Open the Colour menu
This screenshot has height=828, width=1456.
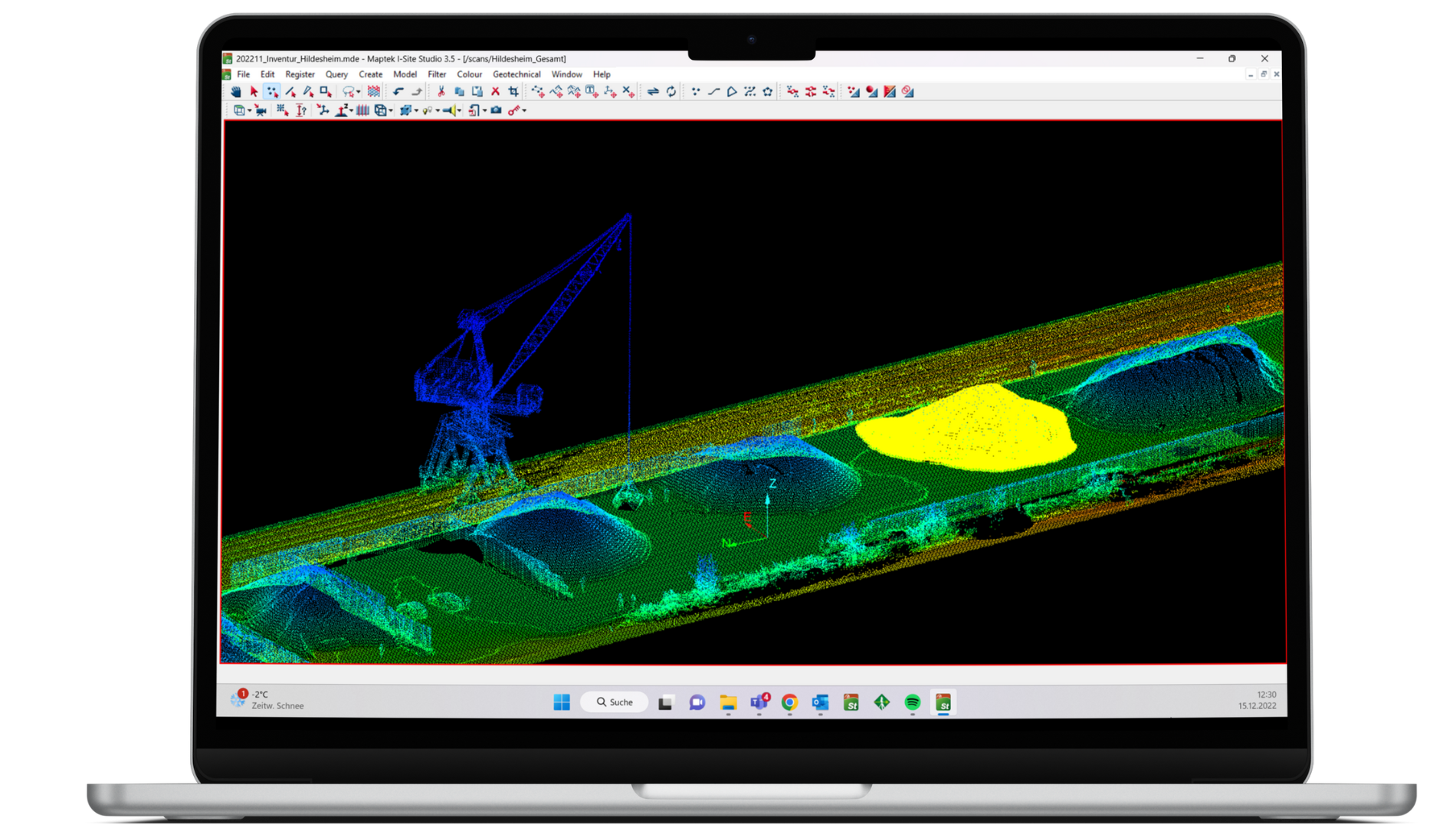coord(469,74)
